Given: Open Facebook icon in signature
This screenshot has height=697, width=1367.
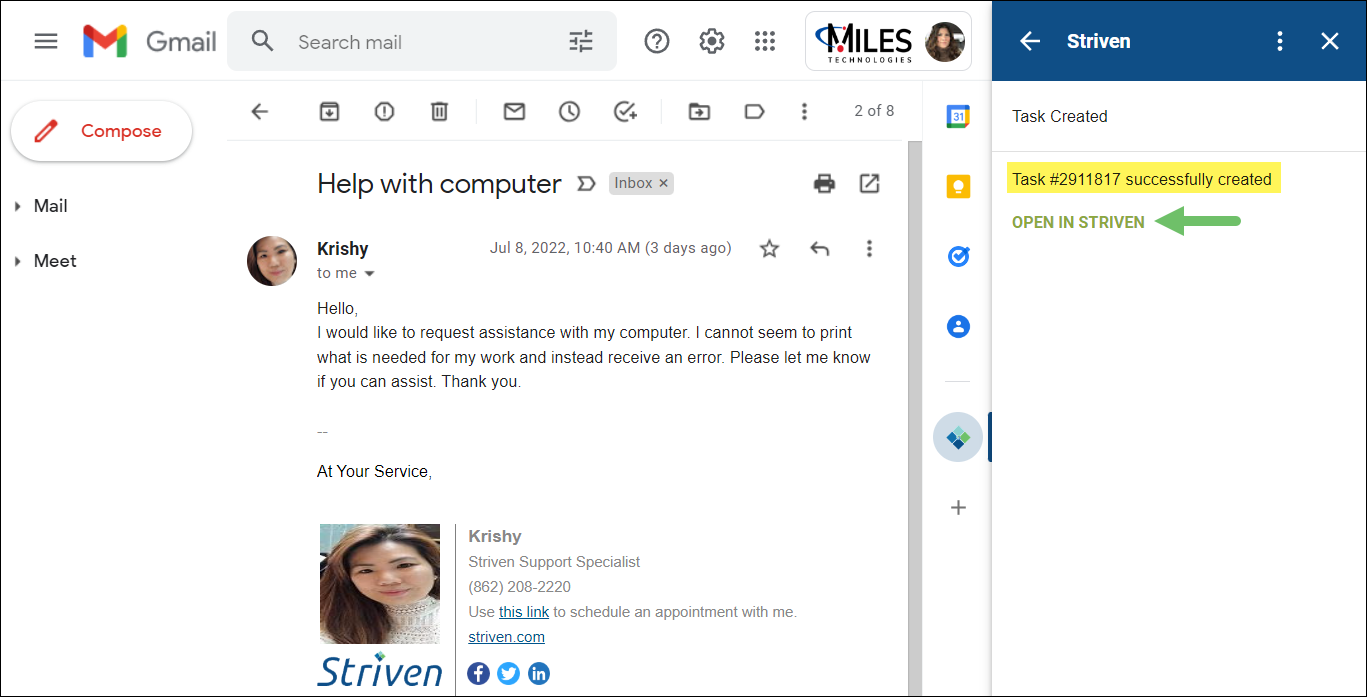Looking at the screenshot, I should click(x=479, y=673).
